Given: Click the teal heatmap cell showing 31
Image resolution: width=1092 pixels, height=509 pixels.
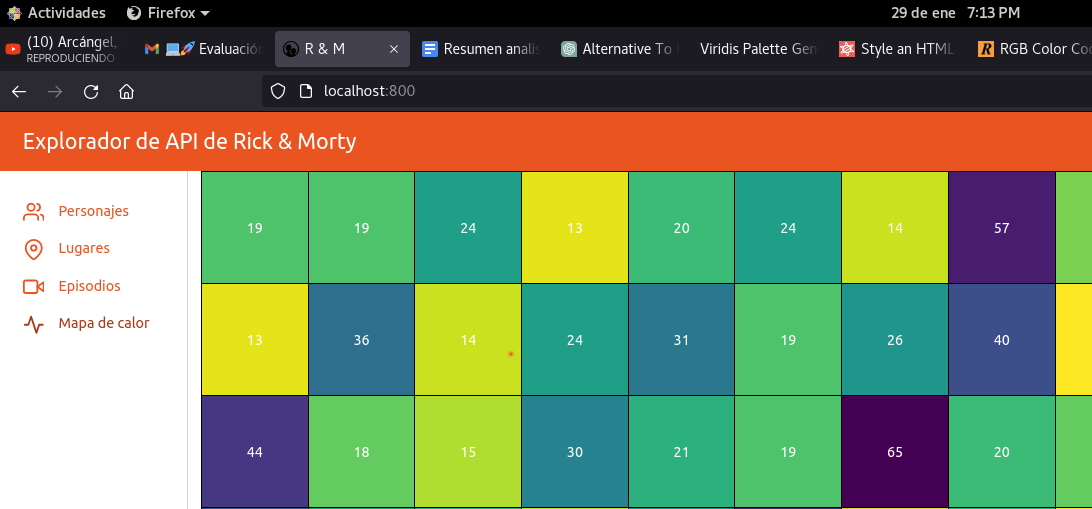Looking at the screenshot, I should [x=681, y=340].
